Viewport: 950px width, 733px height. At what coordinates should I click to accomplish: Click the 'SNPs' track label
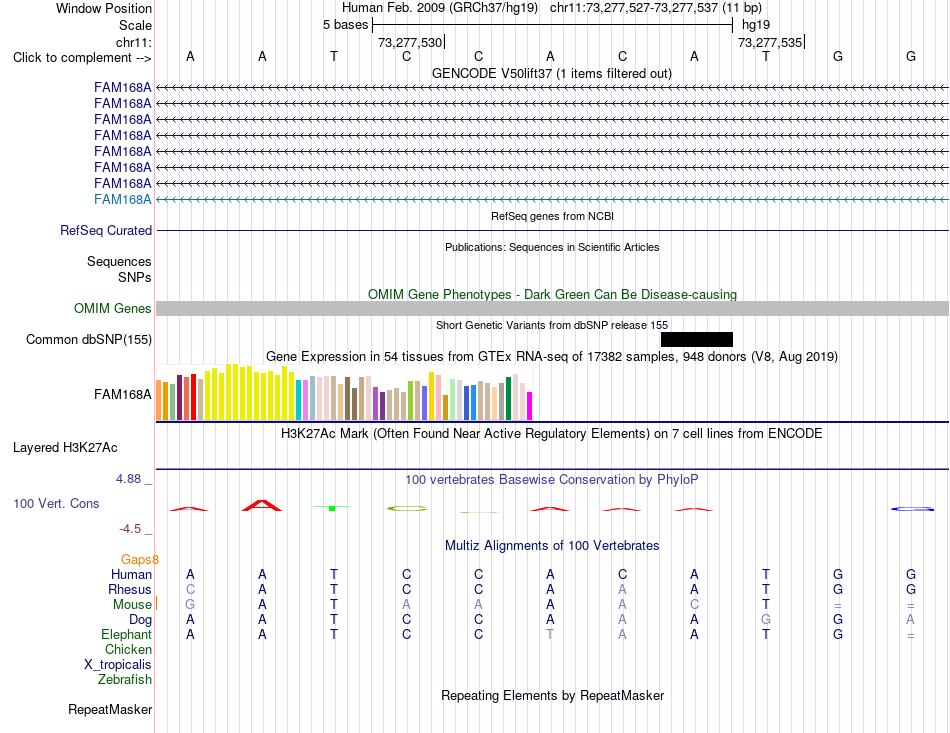(x=135, y=277)
